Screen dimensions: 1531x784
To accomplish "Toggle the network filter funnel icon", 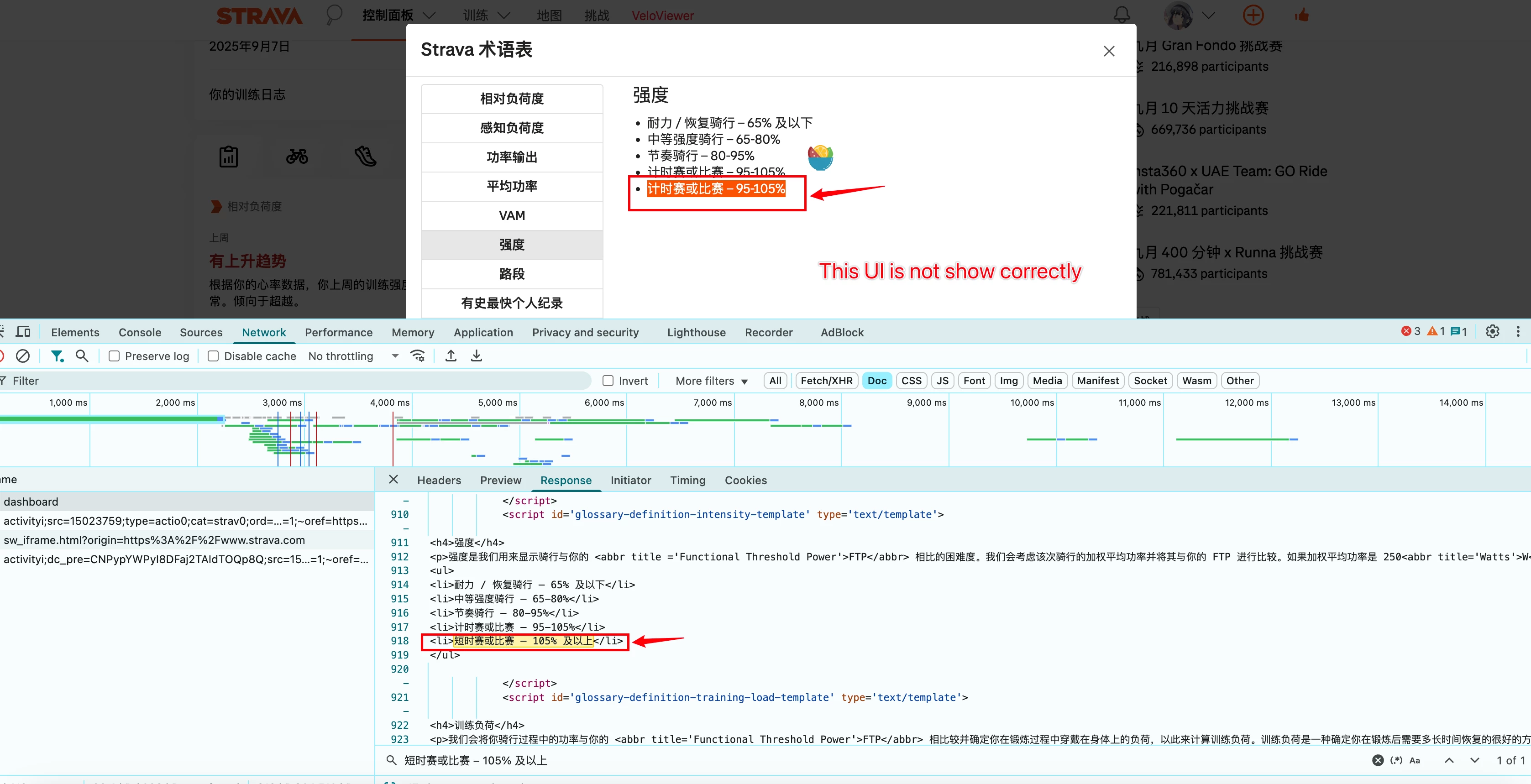I will click(x=57, y=356).
